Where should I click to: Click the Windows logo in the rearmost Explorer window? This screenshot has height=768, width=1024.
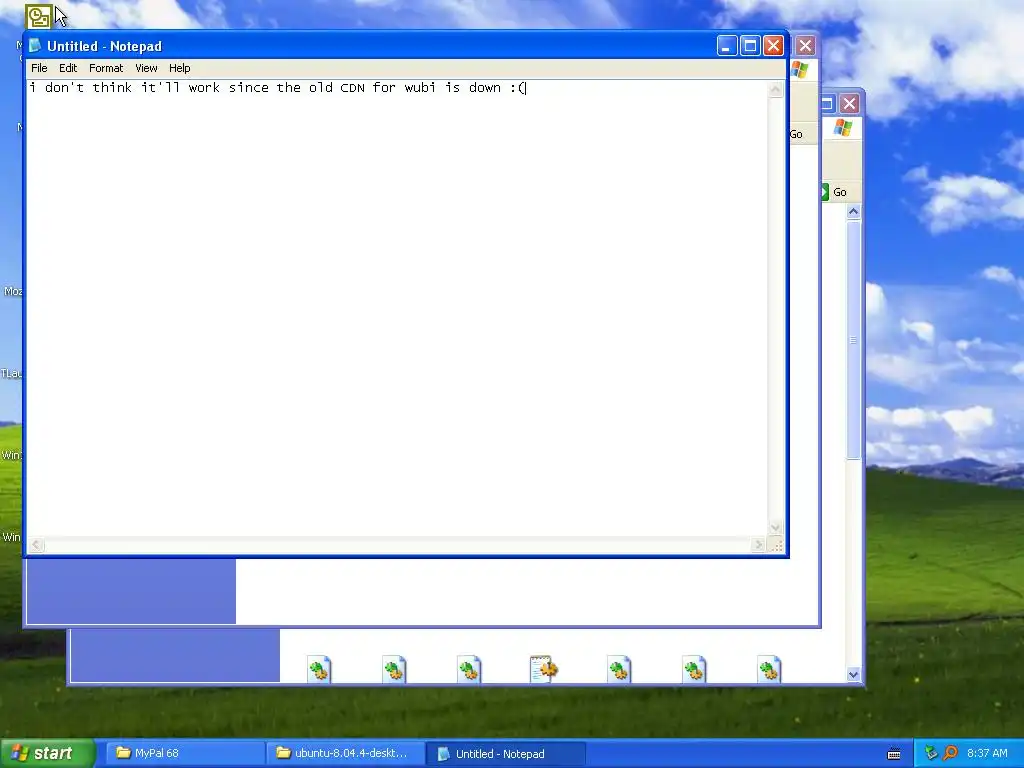843,127
